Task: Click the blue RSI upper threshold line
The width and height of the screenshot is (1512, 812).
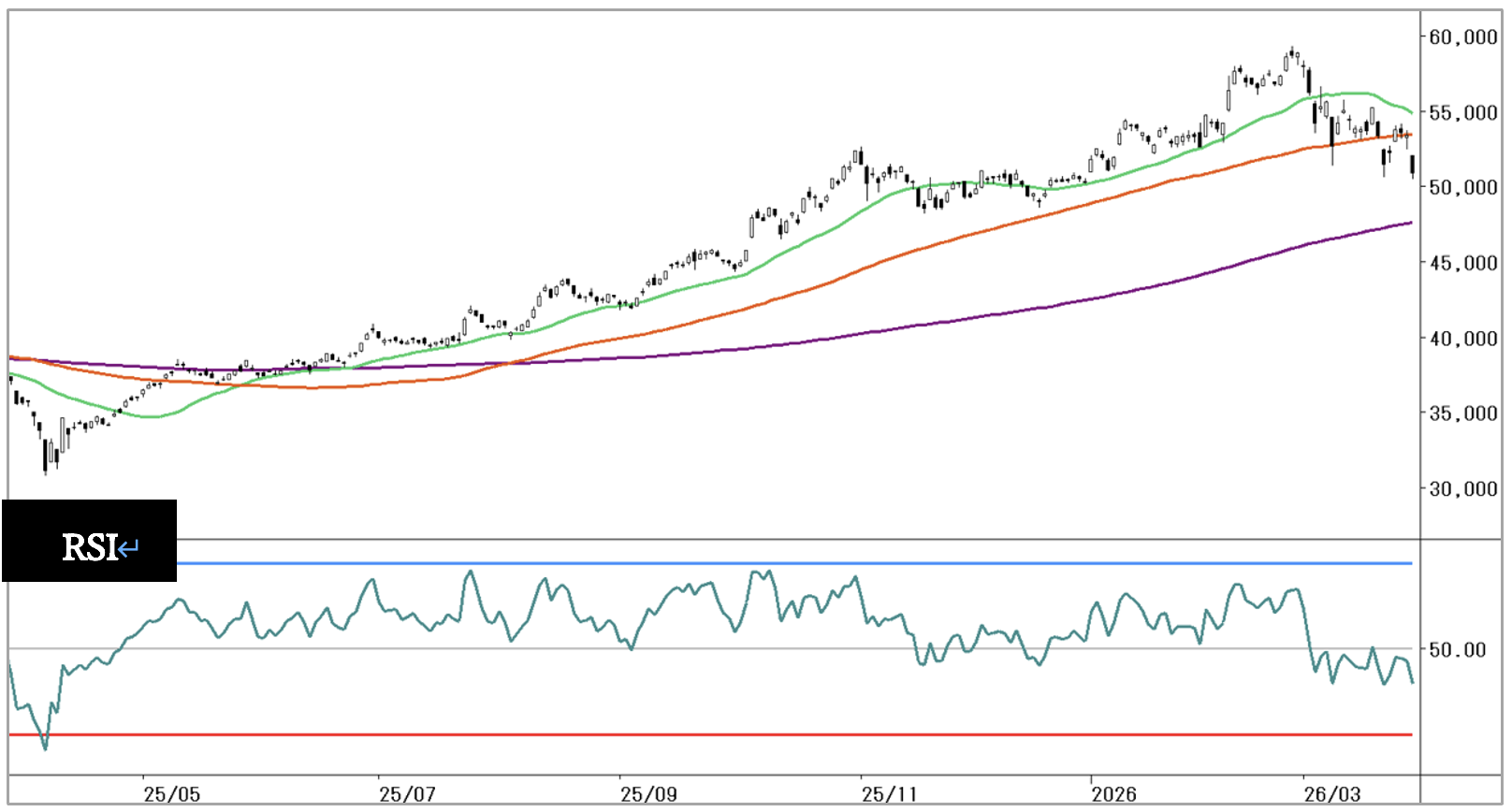Action: pyautogui.click(x=749, y=563)
